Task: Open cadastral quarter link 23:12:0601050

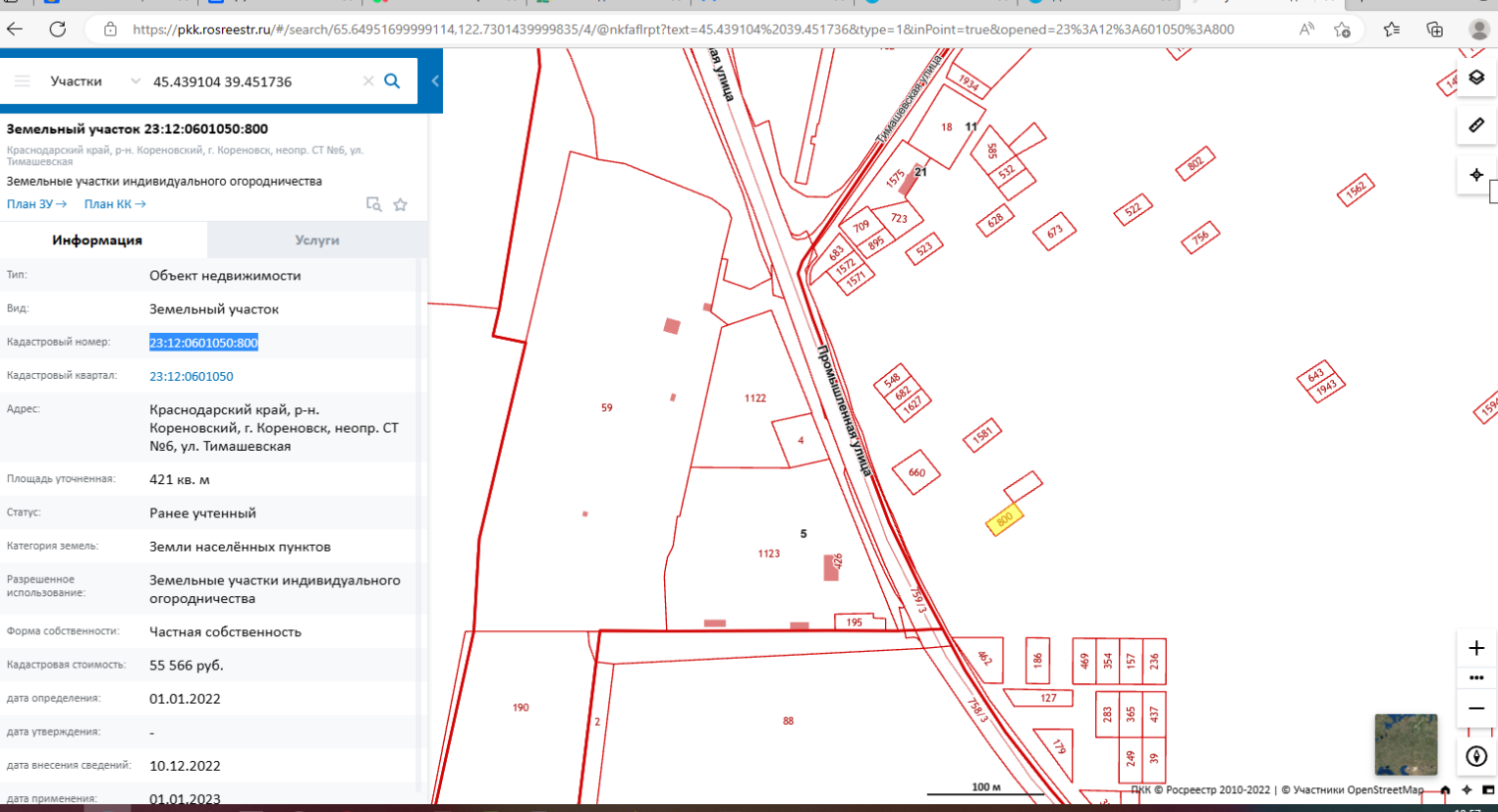Action: (x=192, y=376)
